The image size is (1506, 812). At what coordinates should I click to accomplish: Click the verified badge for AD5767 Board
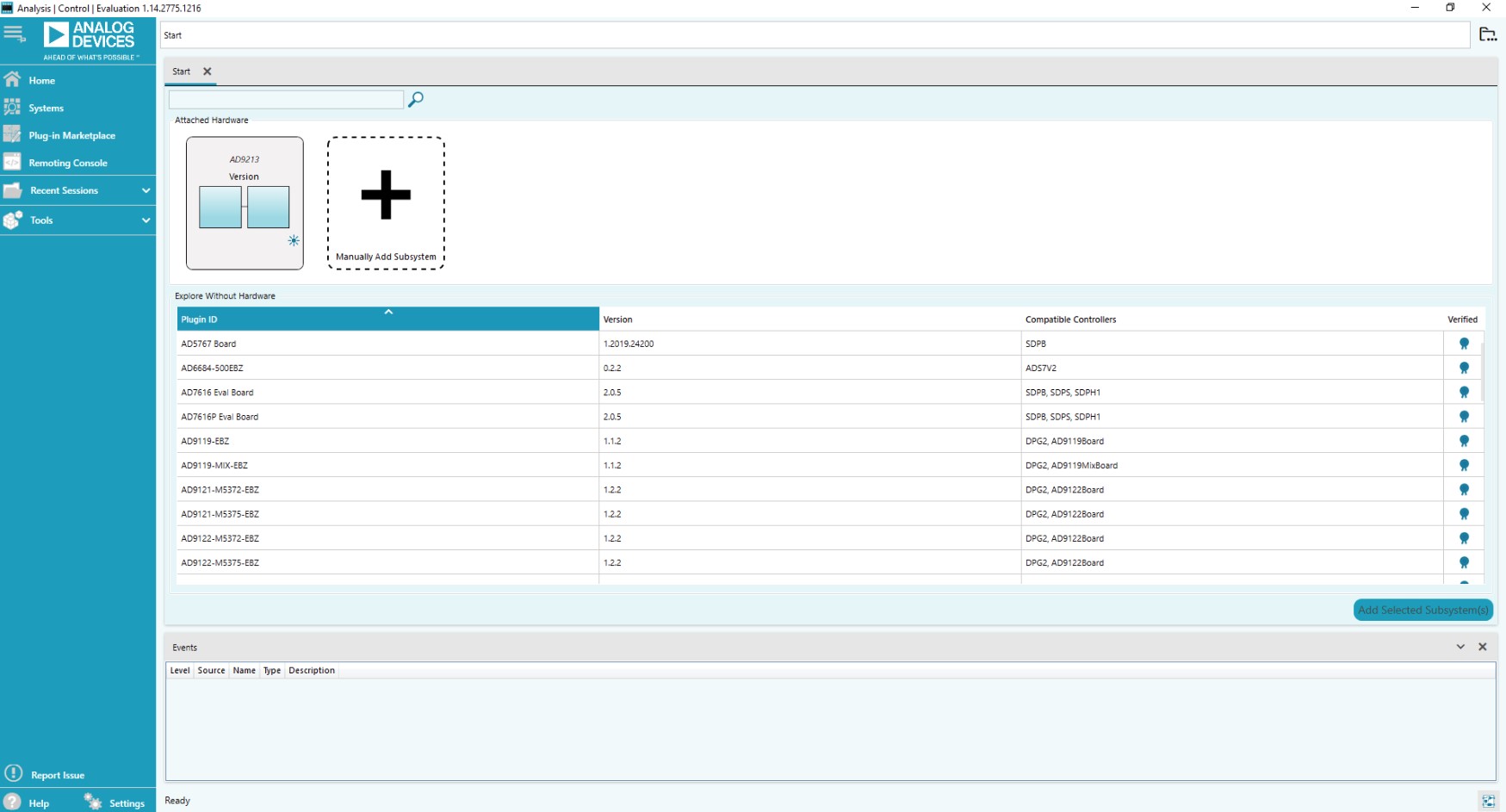[1465, 343]
